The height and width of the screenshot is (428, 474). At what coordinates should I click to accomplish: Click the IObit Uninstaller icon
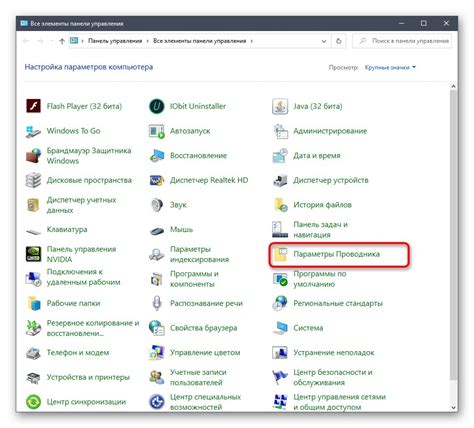pos(157,106)
